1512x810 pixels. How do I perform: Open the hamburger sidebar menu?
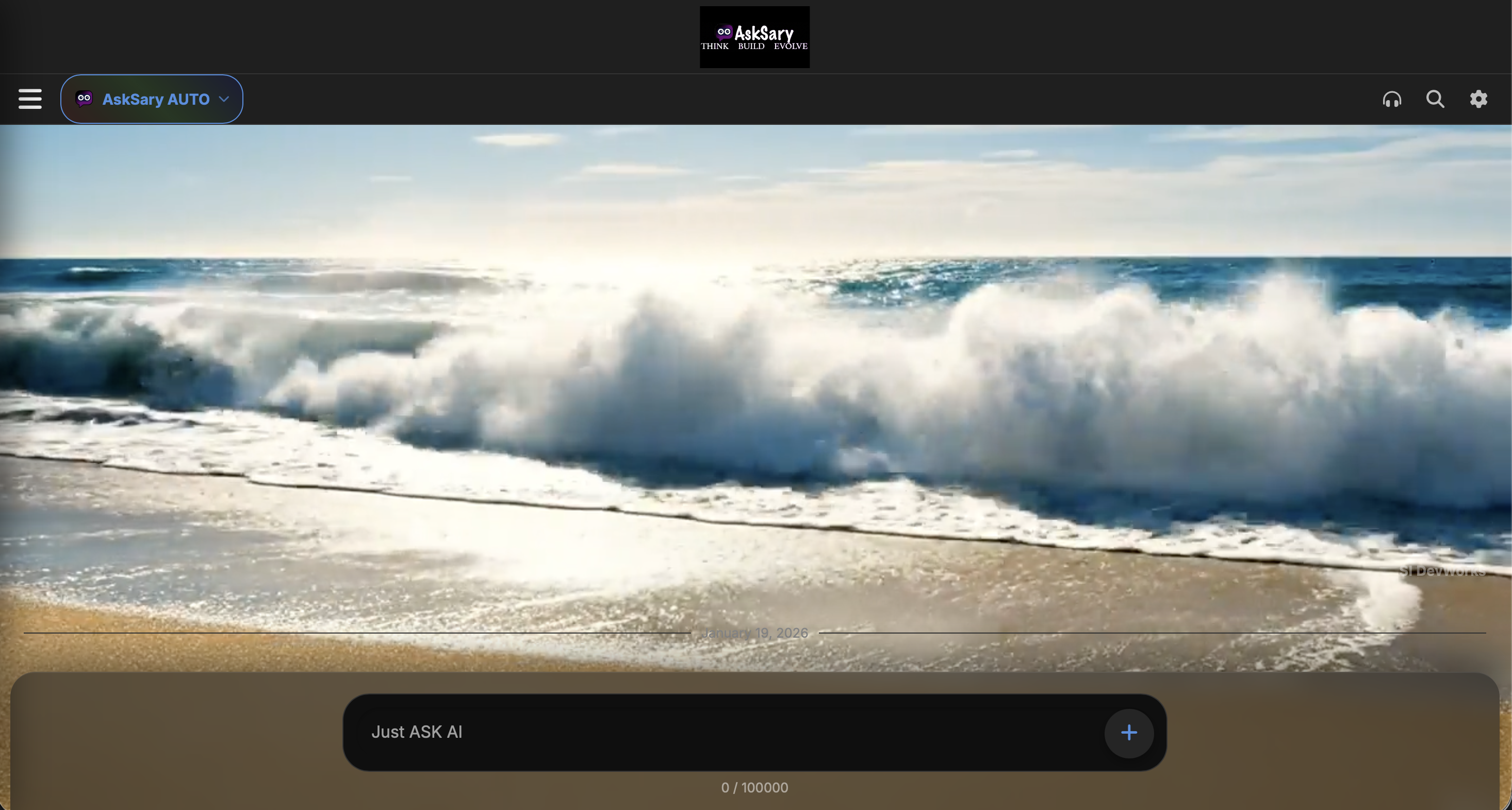30,99
